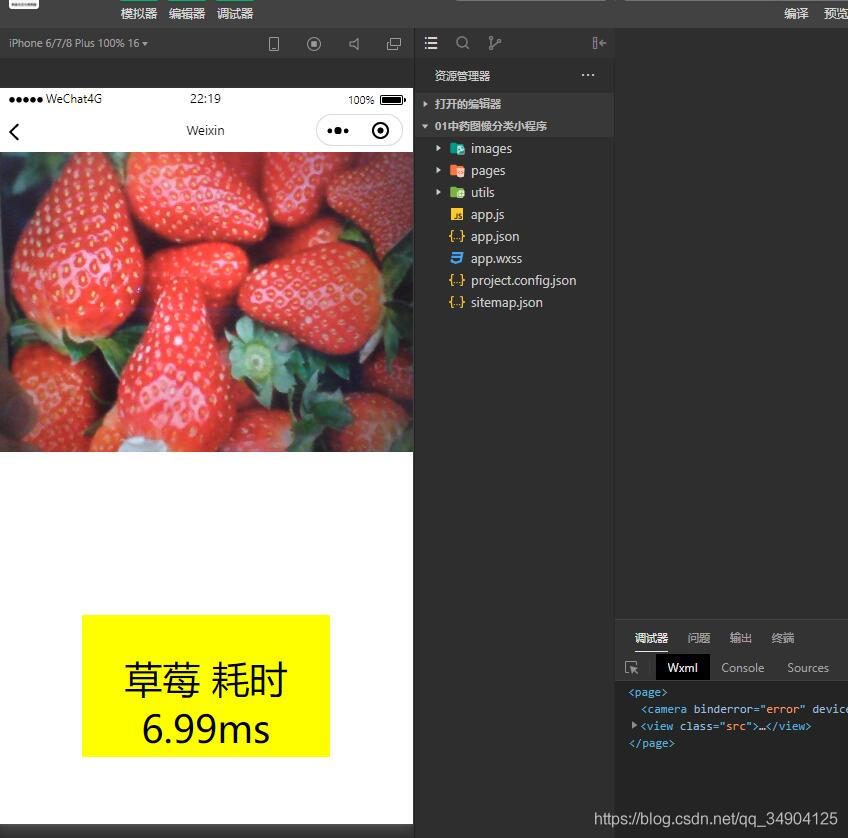Show the file explorer list icon
This screenshot has height=838, width=848.
pyautogui.click(x=431, y=43)
